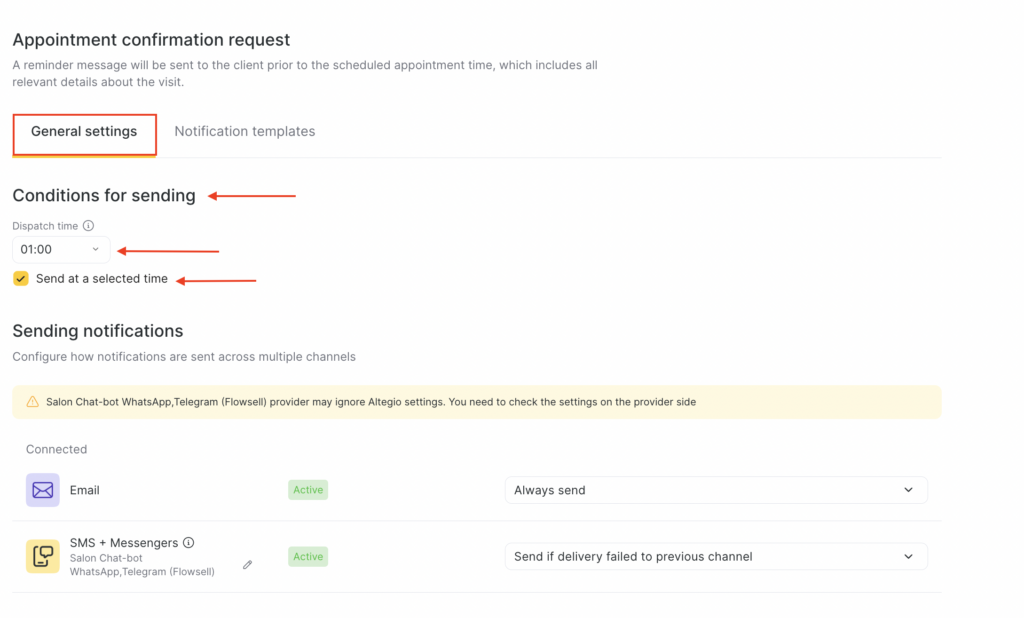Open the Always send dropdown for Email
This screenshot has height=618, width=1024.
click(x=716, y=490)
